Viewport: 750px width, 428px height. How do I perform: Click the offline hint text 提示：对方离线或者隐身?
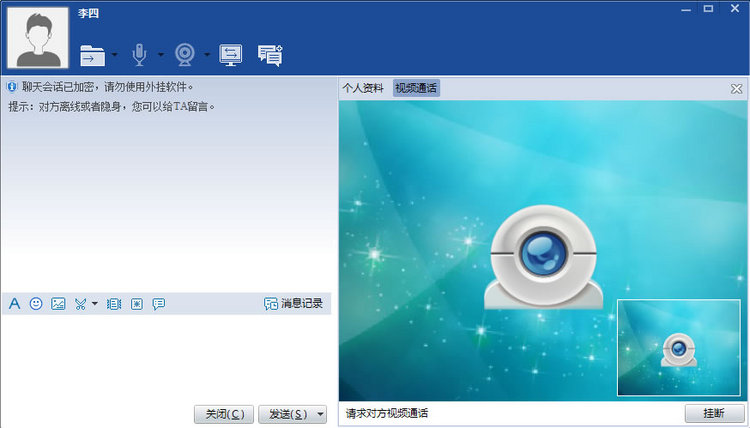111,106
